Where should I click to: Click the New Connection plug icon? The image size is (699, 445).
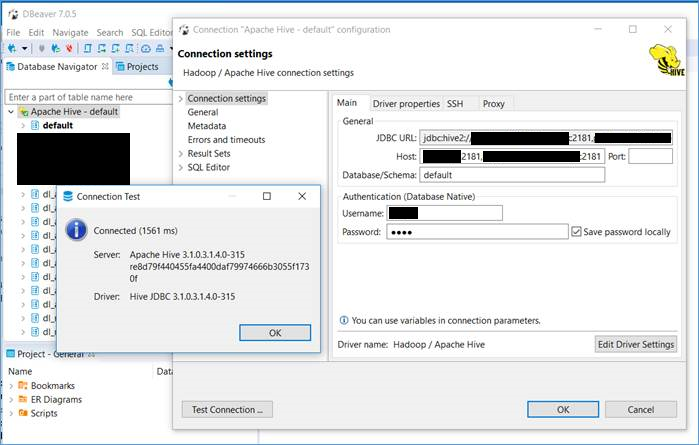12,48
